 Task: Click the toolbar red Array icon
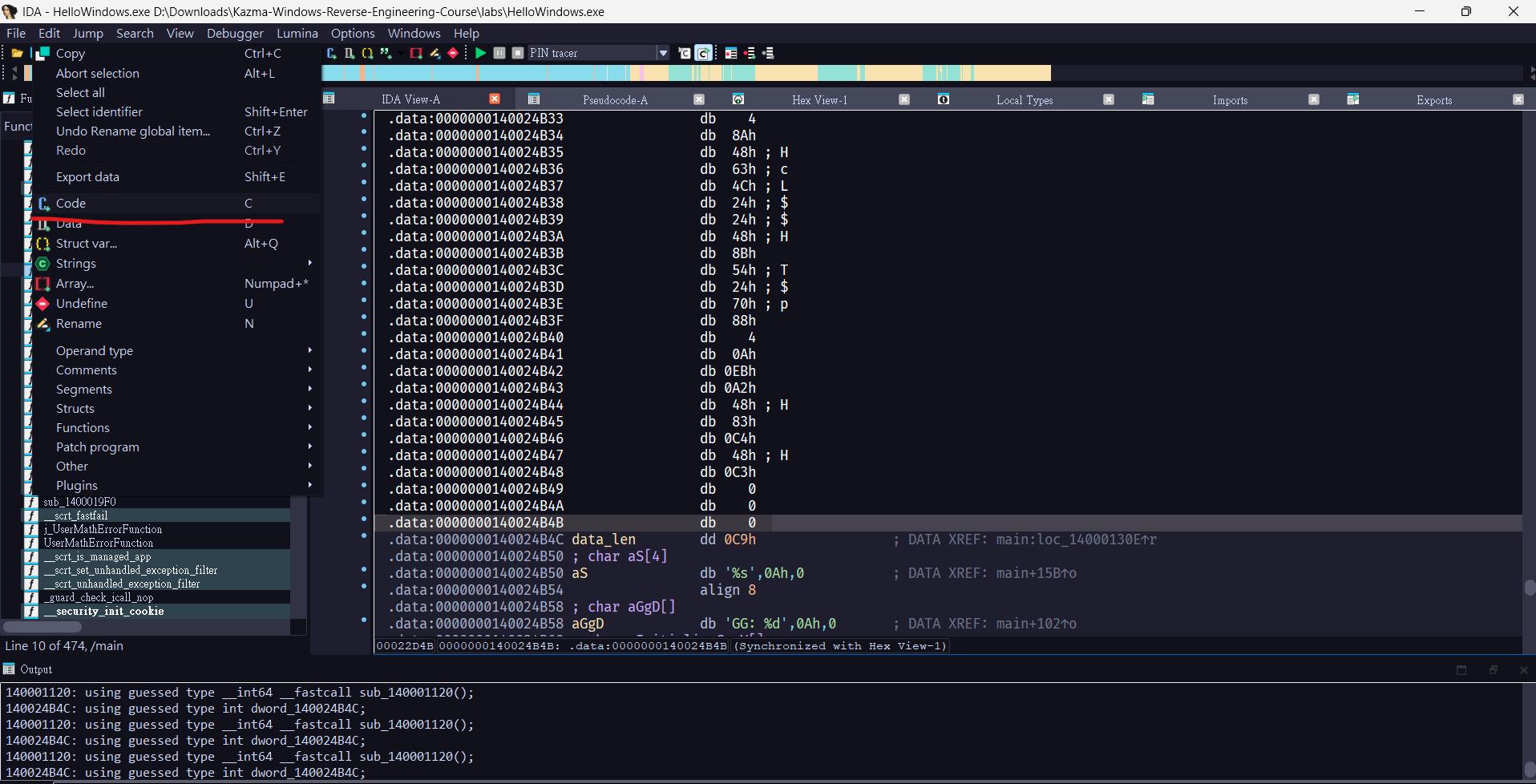point(416,53)
